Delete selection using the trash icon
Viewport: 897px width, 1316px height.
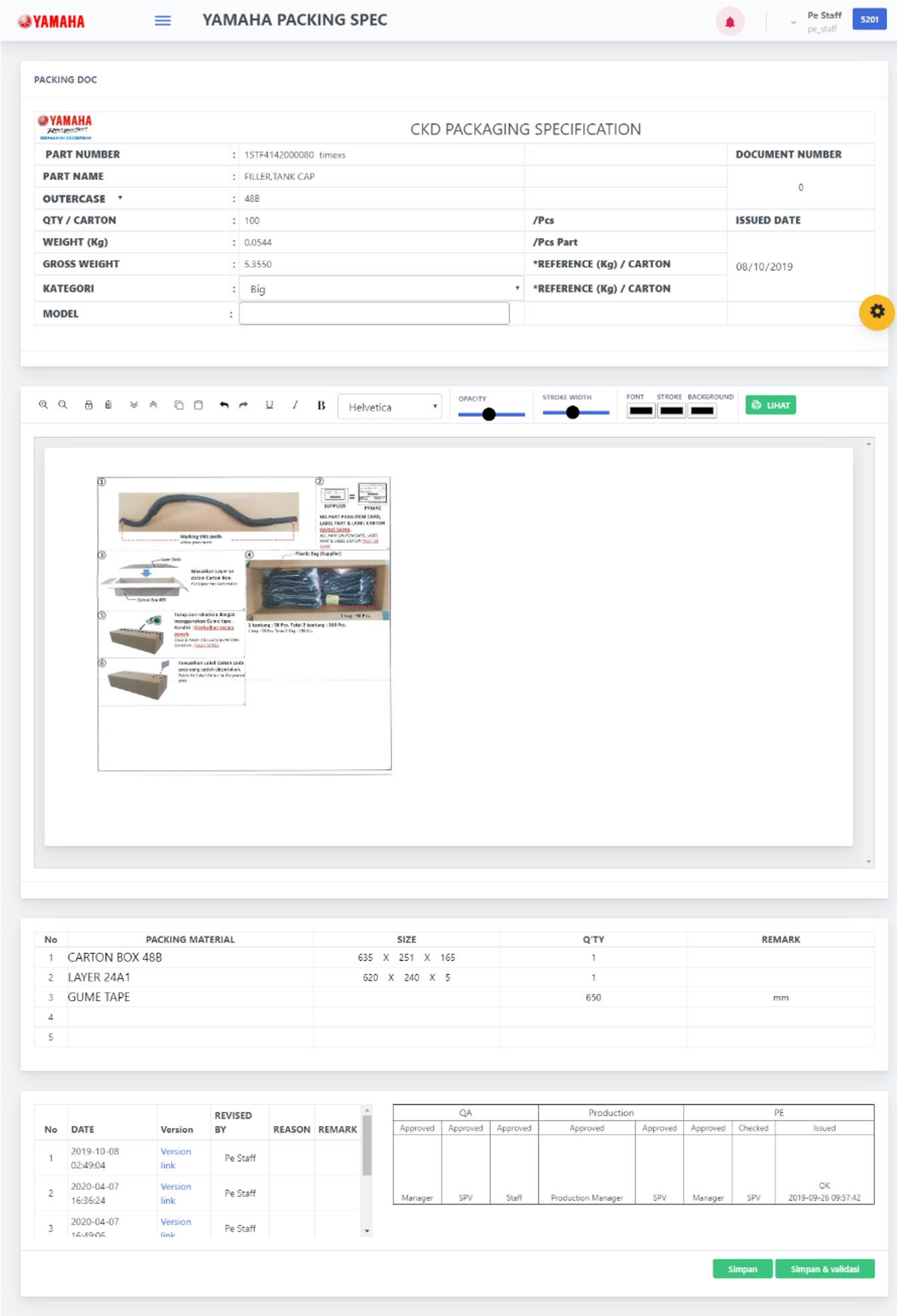click(x=108, y=405)
